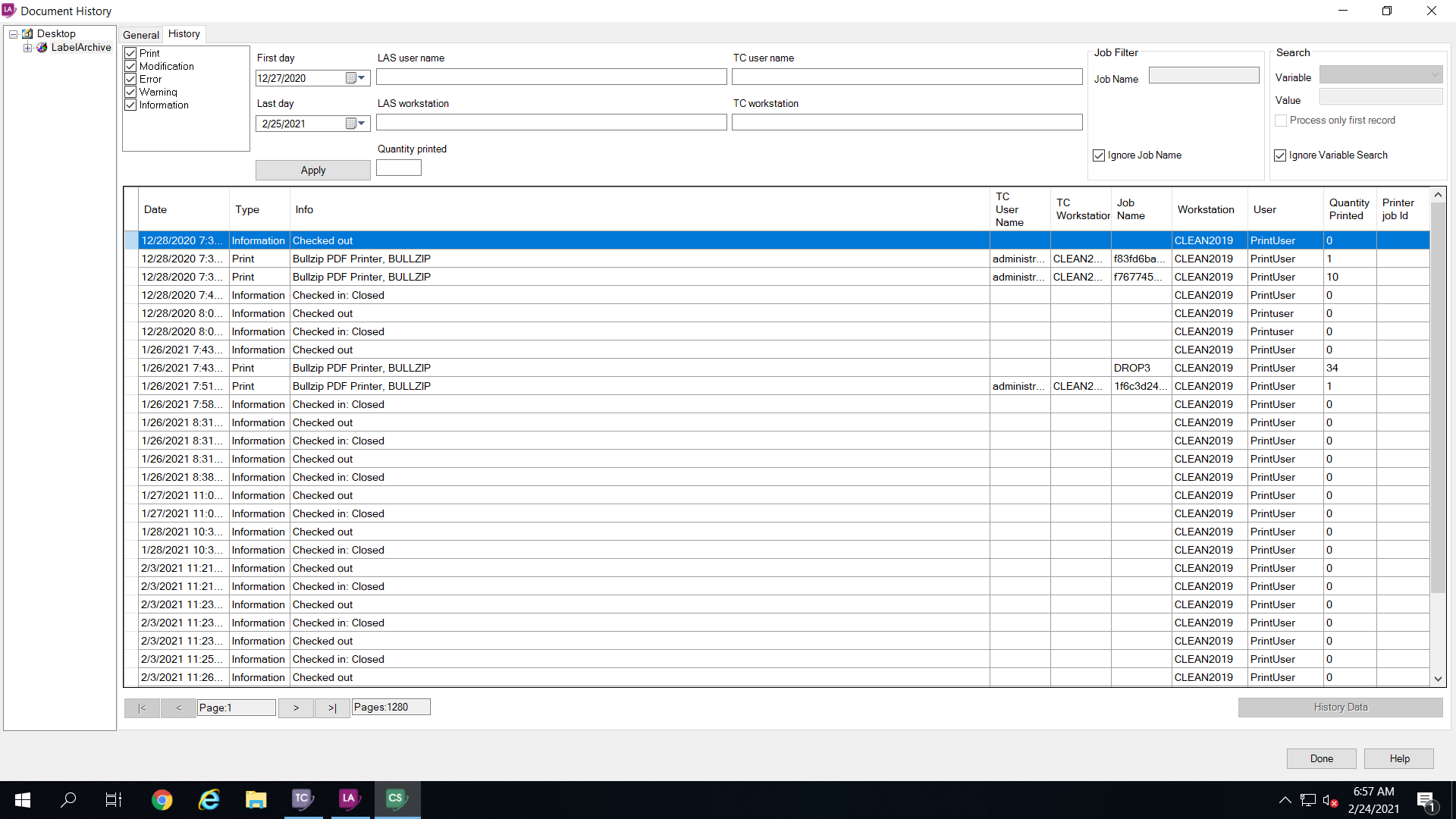Launch Google Chrome from the taskbar
Viewport: 1456px width, 819px height.
pyautogui.click(x=162, y=799)
